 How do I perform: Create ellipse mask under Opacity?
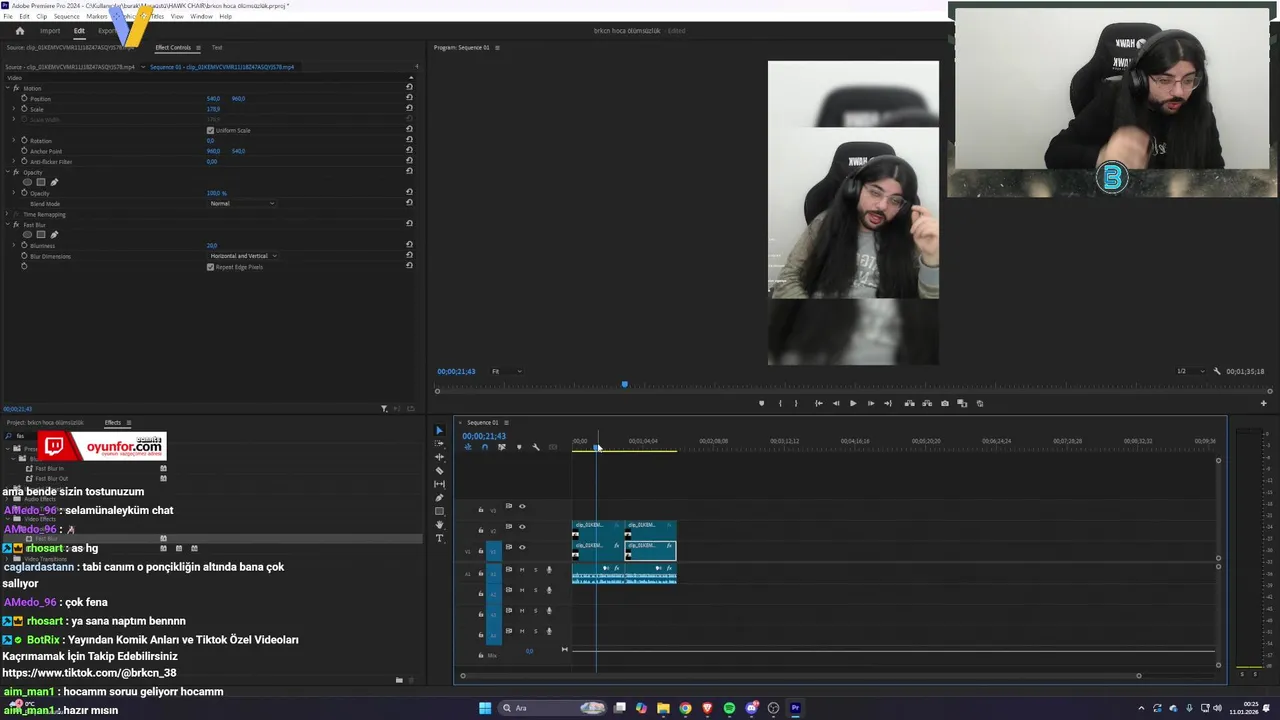coord(28,182)
